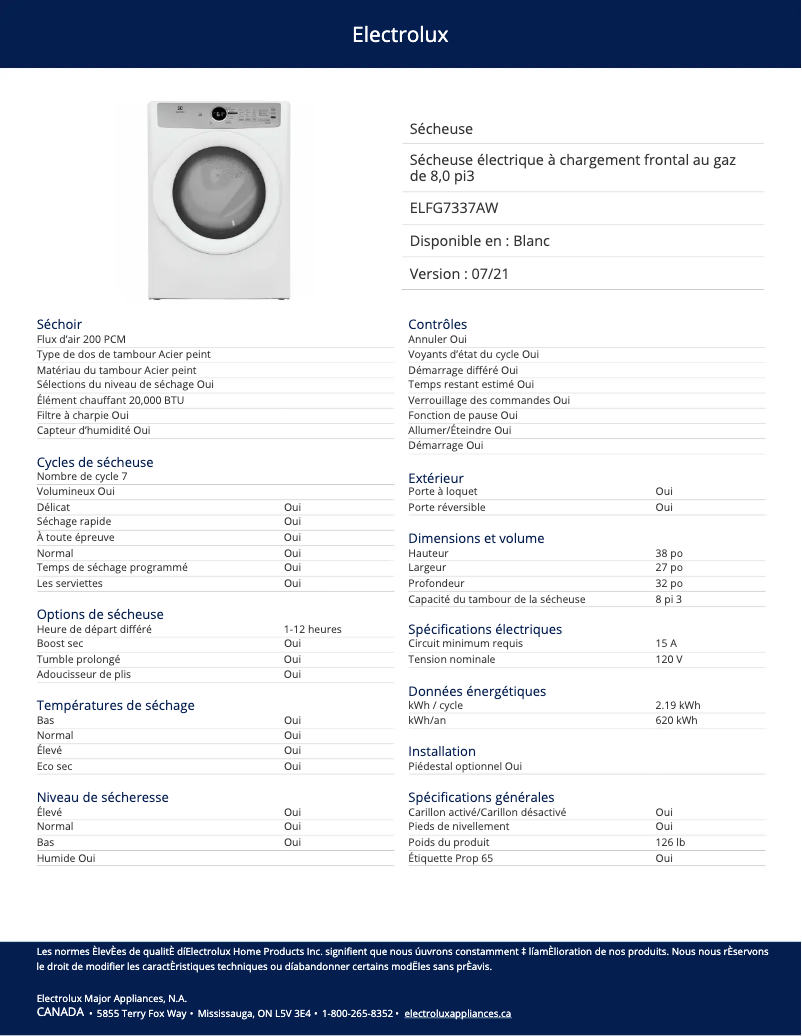Click the Séchoir section heading
The width and height of the screenshot is (802, 1036).
(57, 324)
